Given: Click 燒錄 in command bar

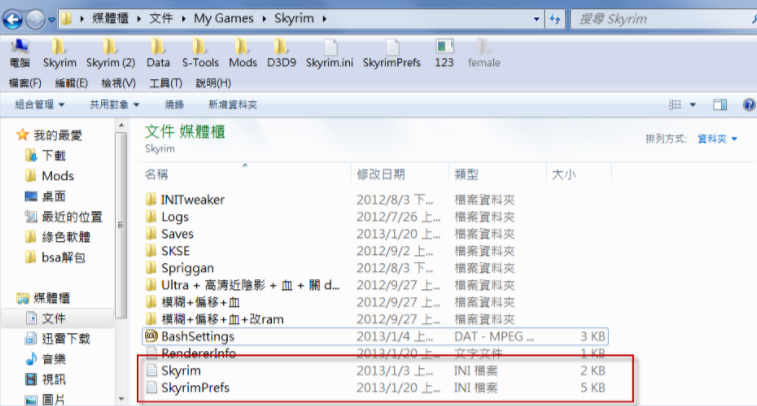Looking at the screenshot, I should pyautogui.click(x=174, y=104).
